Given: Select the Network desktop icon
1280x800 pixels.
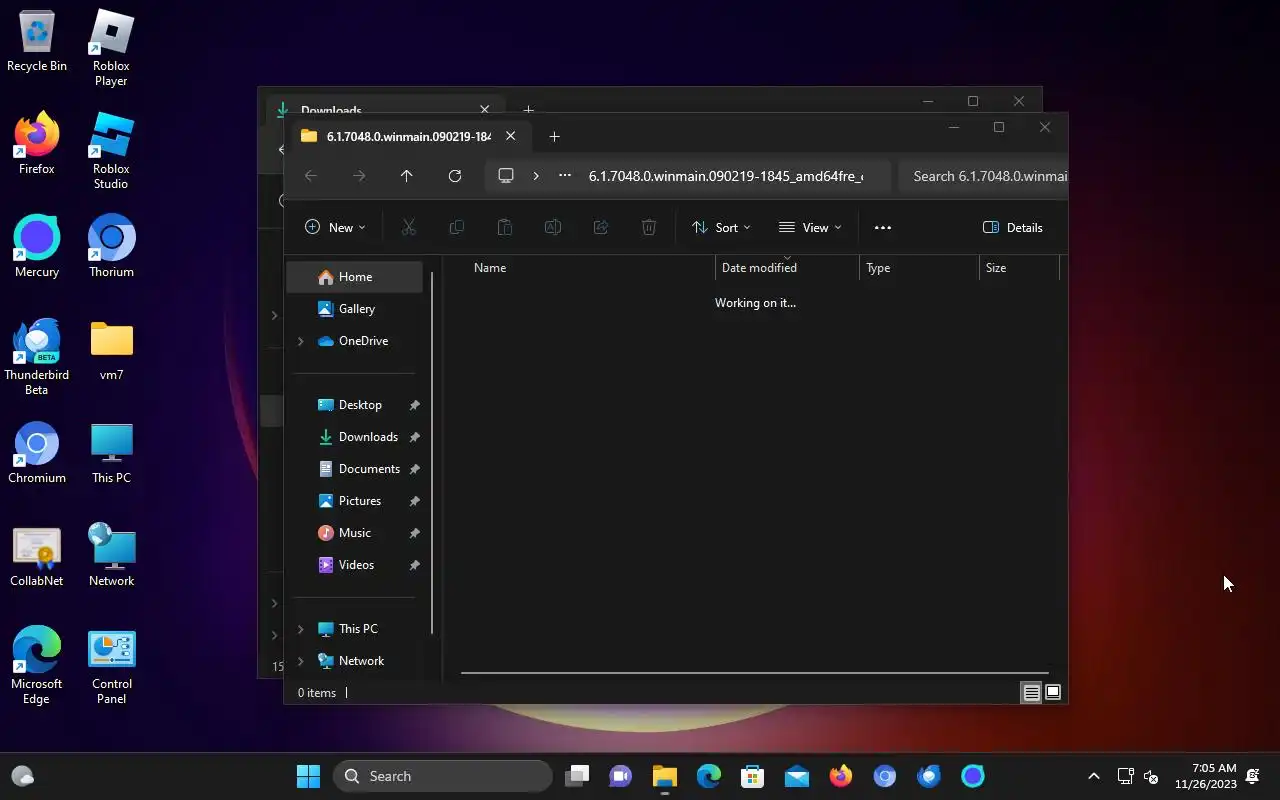Looking at the screenshot, I should pyautogui.click(x=111, y=555).
